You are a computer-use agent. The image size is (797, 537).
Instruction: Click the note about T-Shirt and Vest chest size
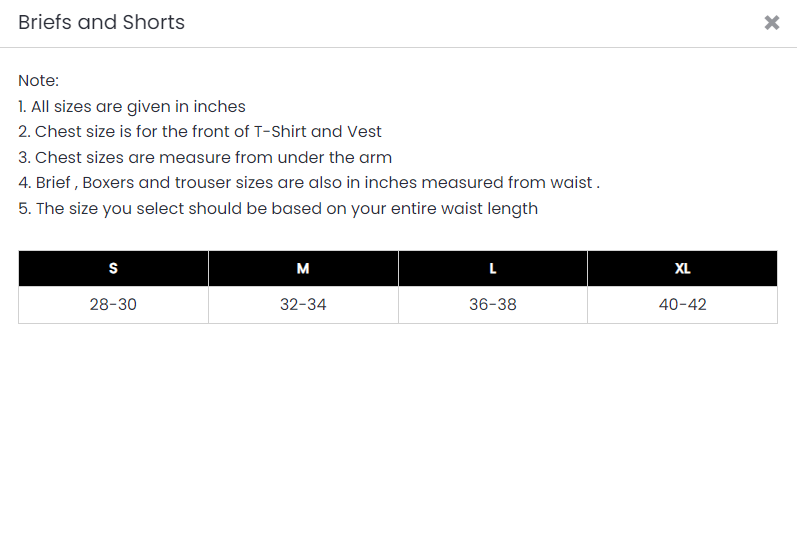coord(200,132)
